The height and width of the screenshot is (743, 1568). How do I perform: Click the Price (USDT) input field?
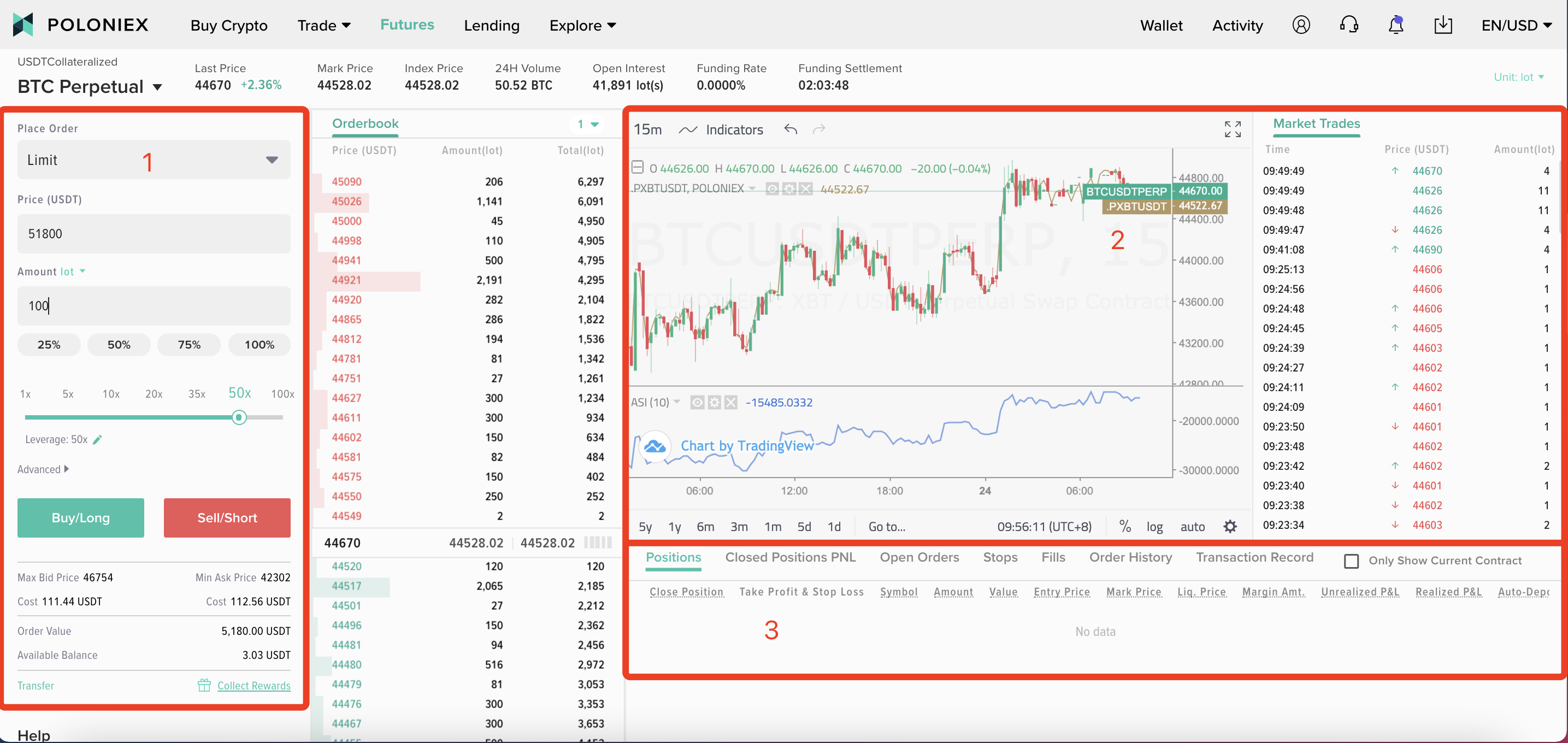(154, 234)
